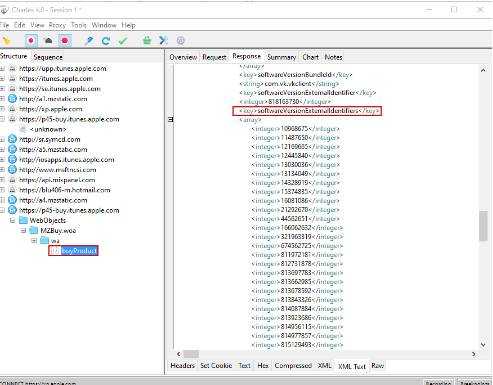The height and width of the screenshot is (385, 493).
Task: Click globe icon beside http://iosapps.itunes.apple.com
Action: (x=12, y=159)
